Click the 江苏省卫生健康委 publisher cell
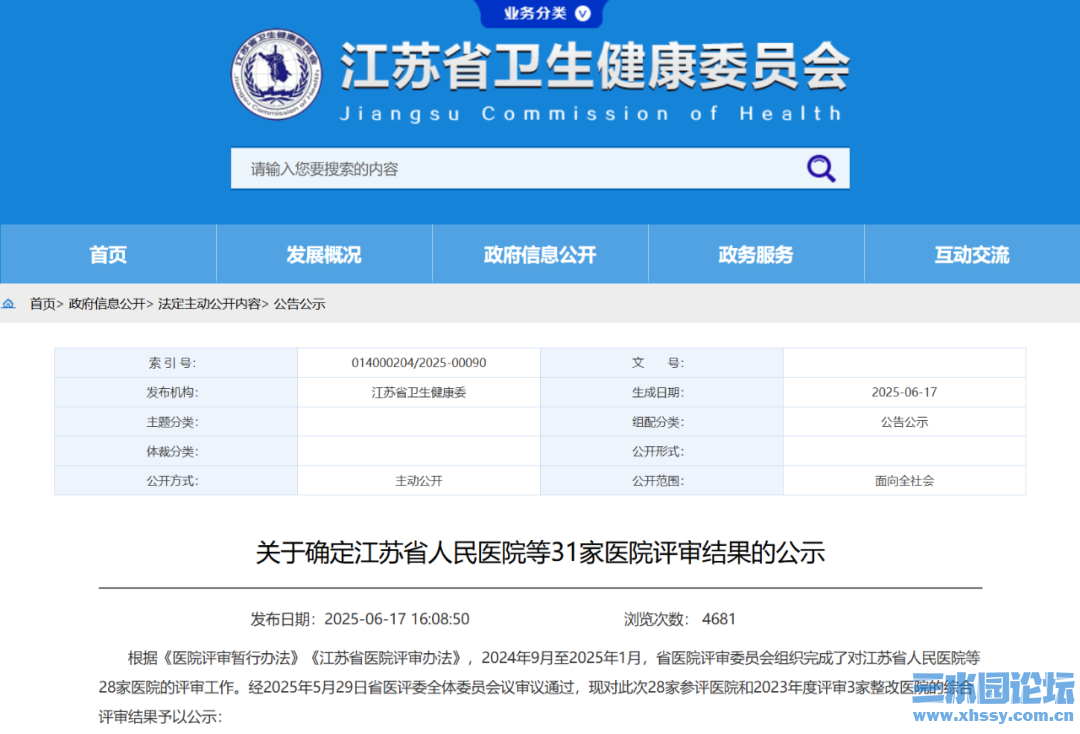This screenshot has height=734, width=1080. coord(419,392)
